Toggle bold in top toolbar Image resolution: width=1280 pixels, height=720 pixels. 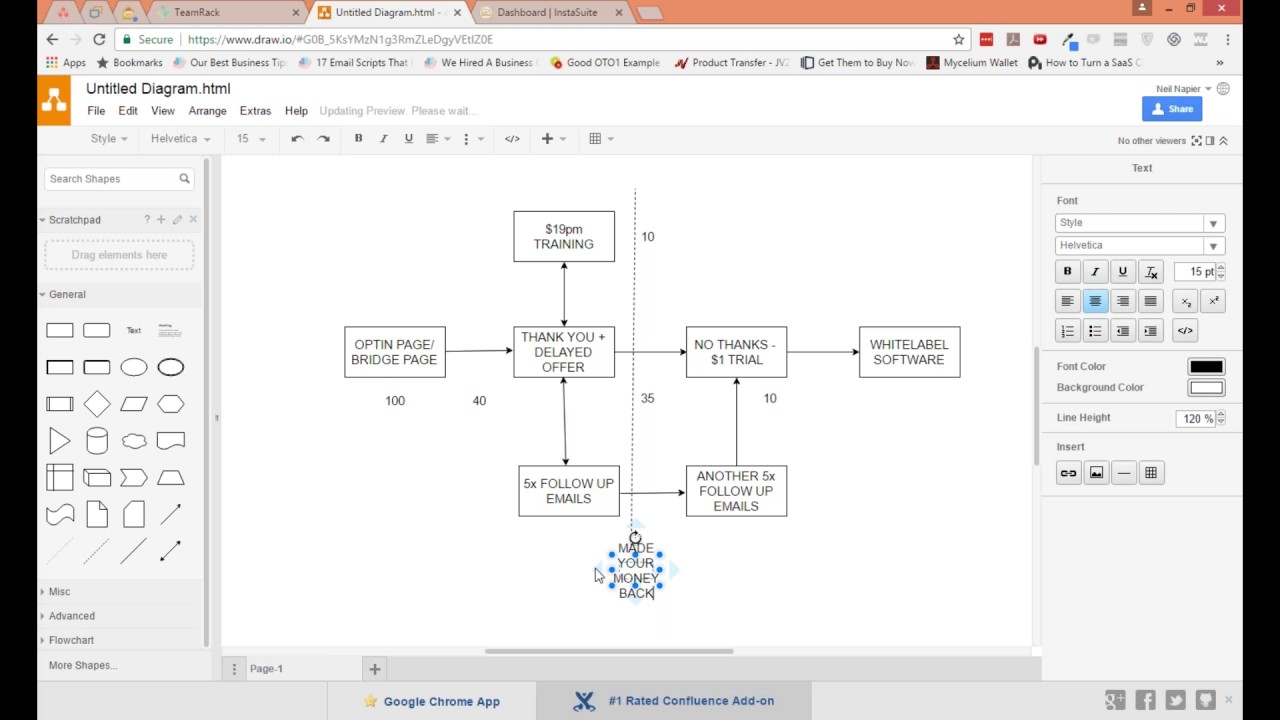tap(358, 139)
